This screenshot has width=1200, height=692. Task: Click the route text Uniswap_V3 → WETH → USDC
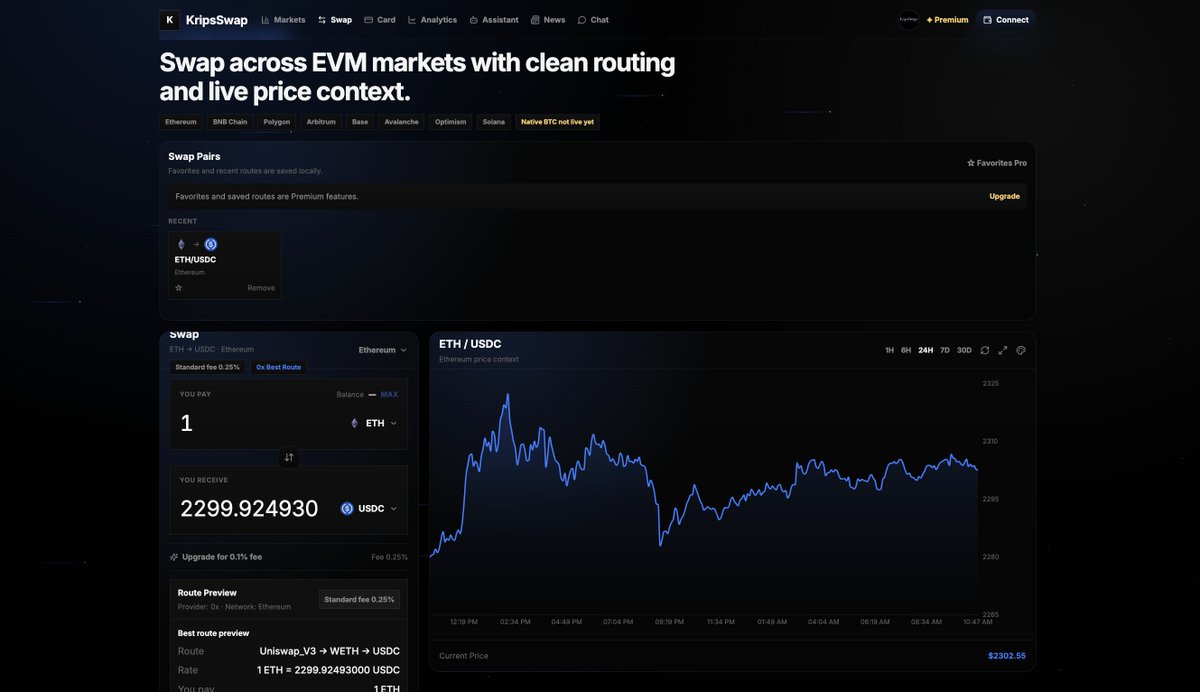pyautogui.click(x=330, y=651)
